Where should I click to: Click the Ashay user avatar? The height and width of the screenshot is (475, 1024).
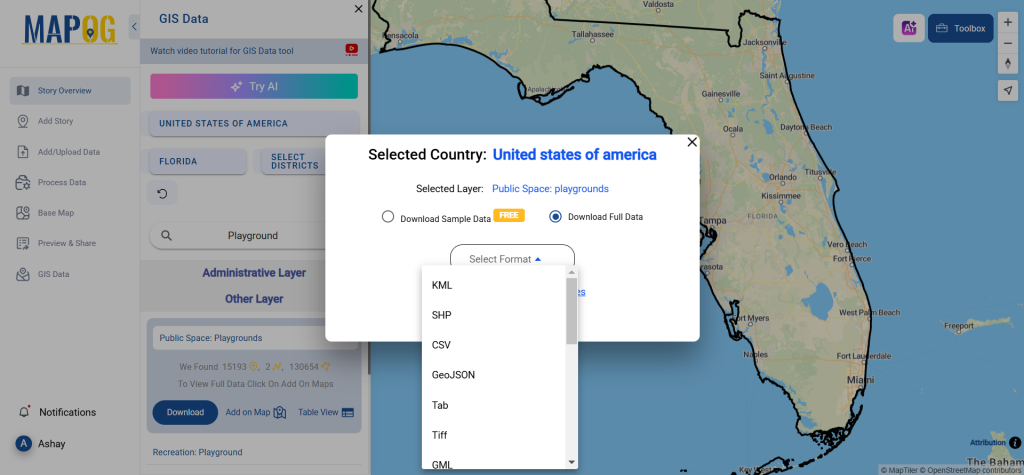(24, 444)
